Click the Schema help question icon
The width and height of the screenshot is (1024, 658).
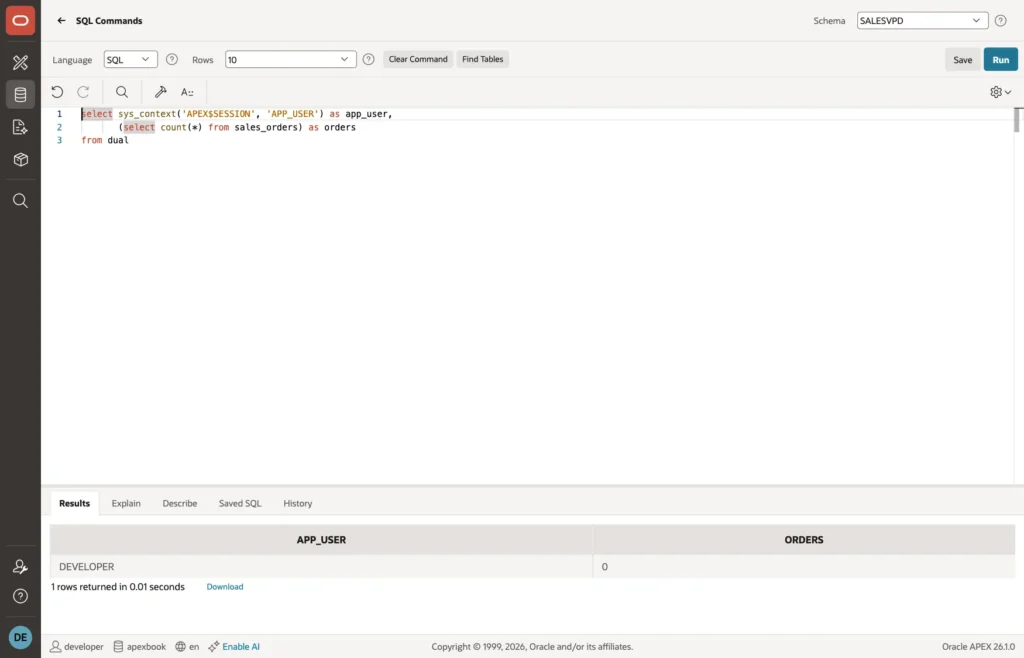(x=1000, y=21)
